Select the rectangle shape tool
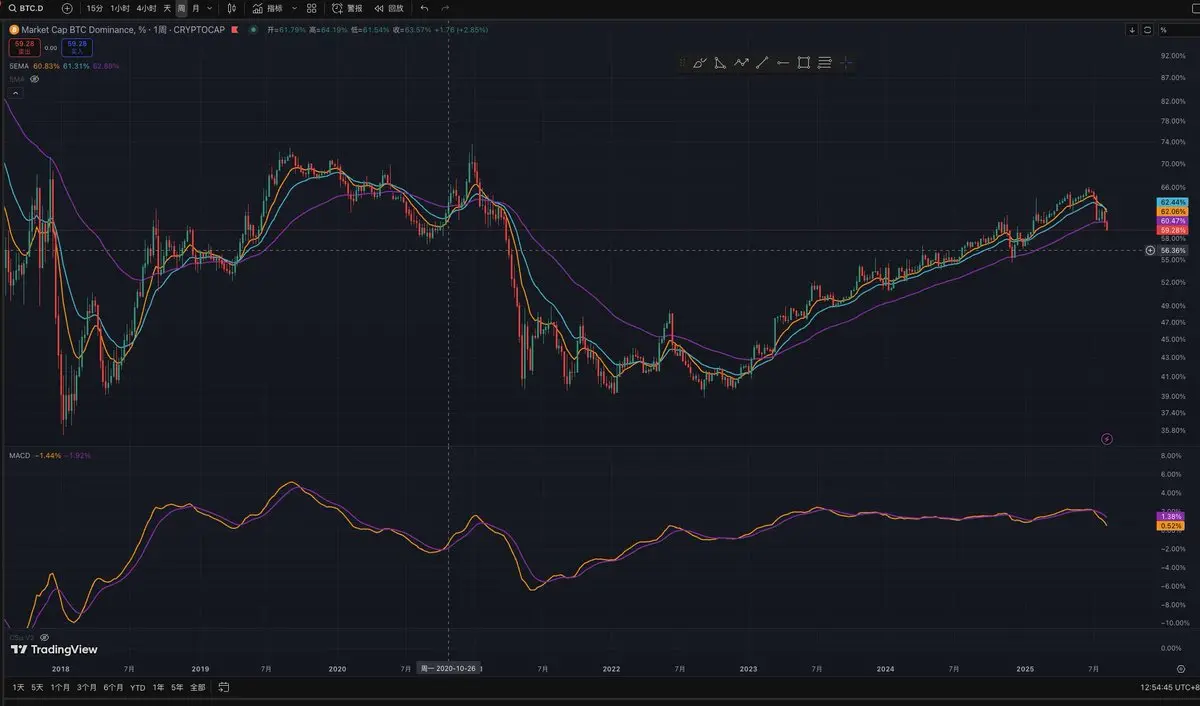The image size is (1200, 706). click(804, 63)
